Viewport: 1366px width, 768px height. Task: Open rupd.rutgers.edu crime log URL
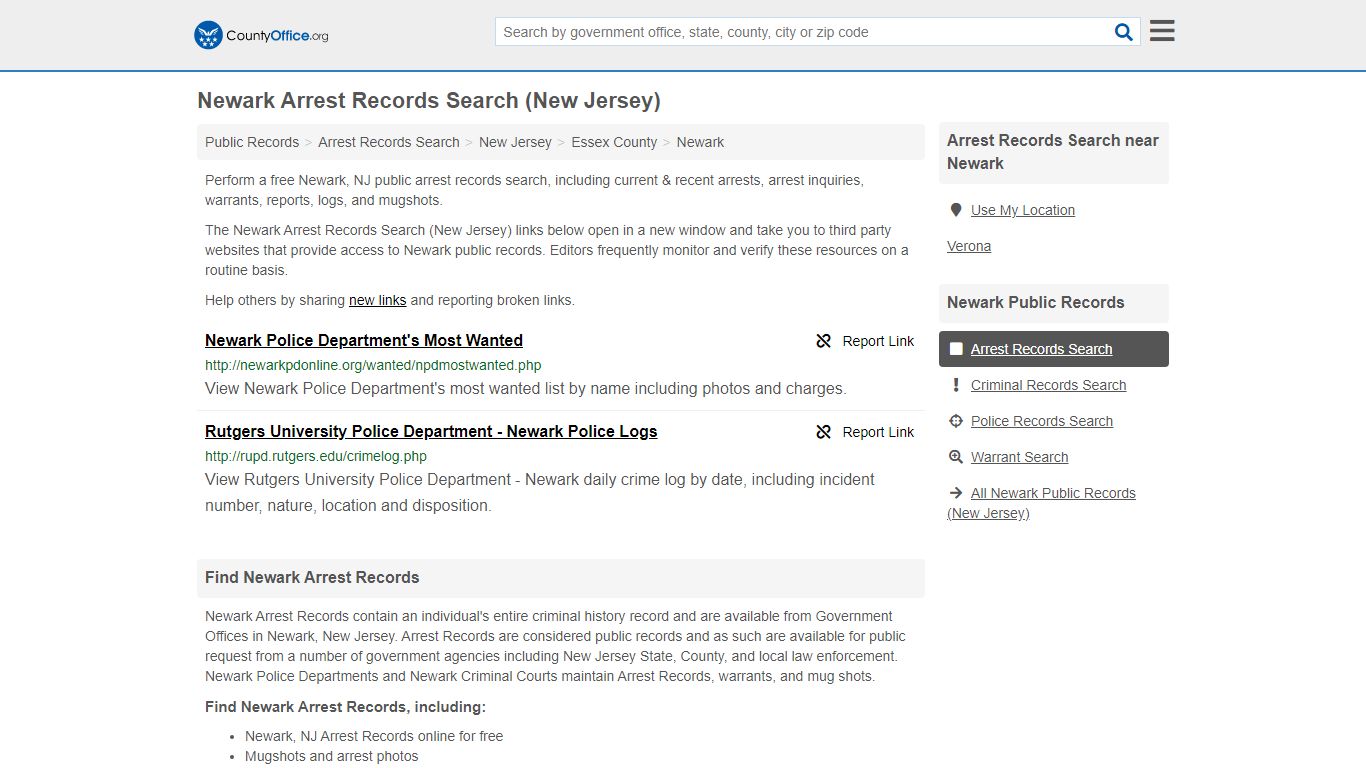[316, 456]
